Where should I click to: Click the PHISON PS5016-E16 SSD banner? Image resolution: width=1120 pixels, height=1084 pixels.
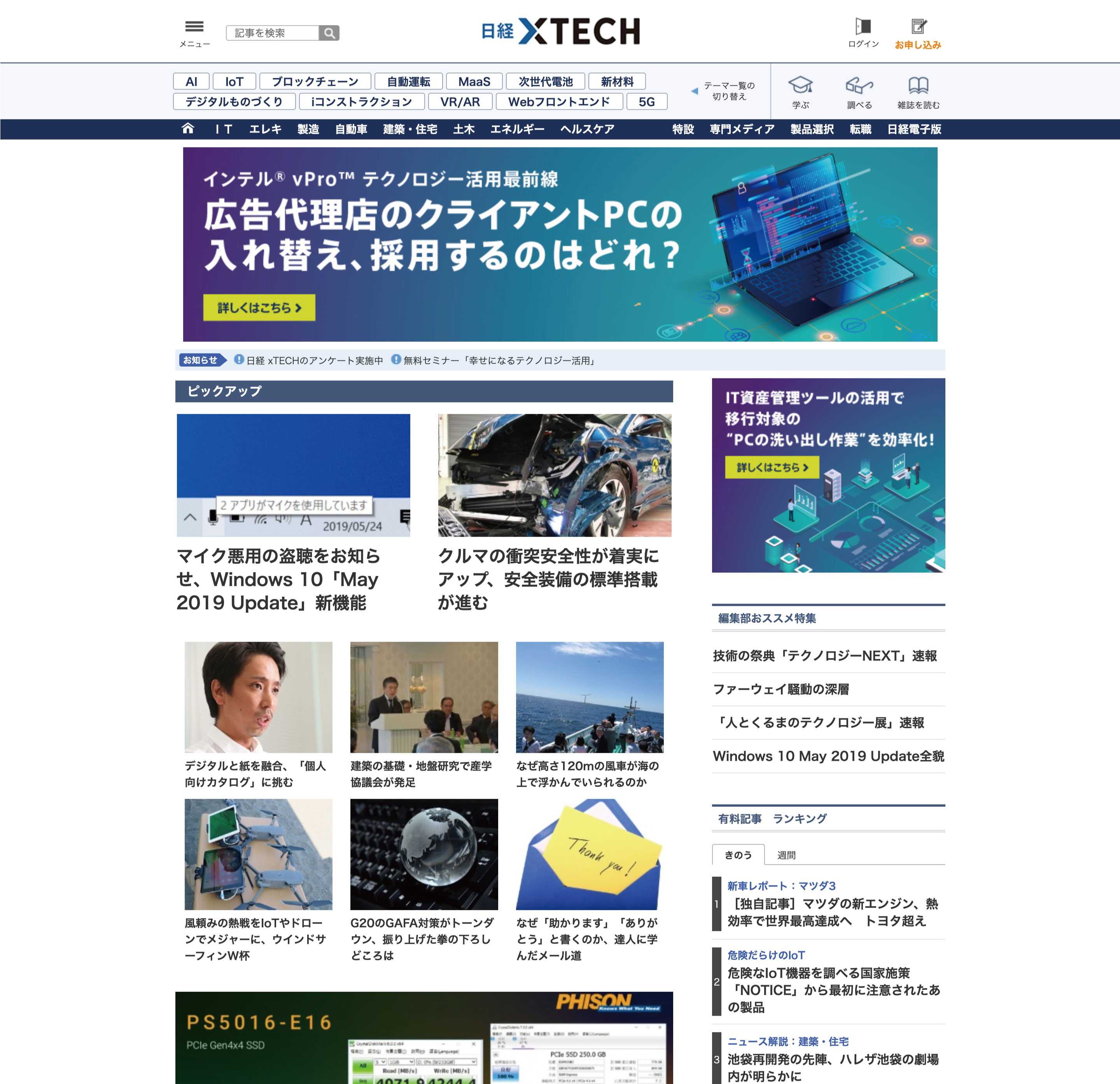[x=424, y=1038]
